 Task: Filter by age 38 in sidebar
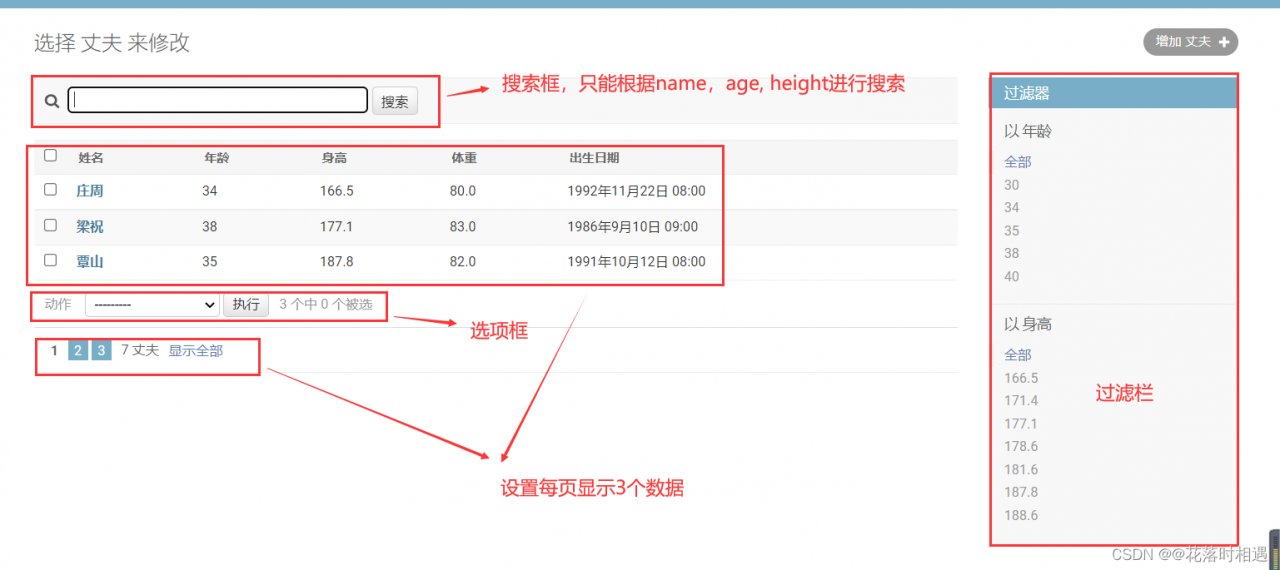tap(1012, 254)
